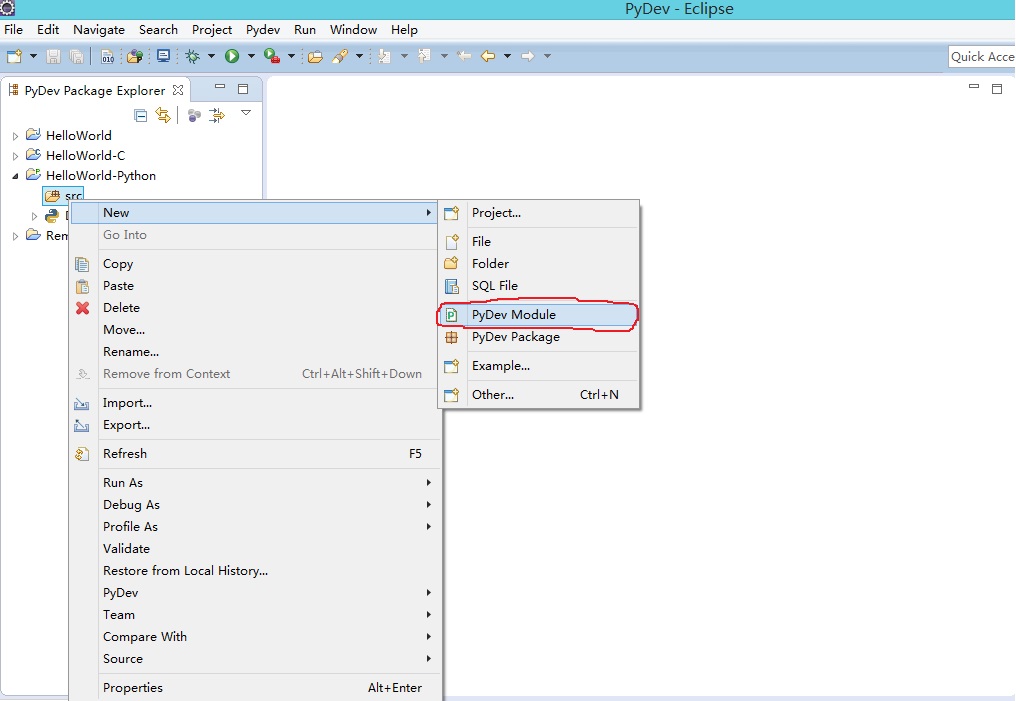Open Debug As submenu
Viewport: 1016px width, 701px height.
point(255,505)
